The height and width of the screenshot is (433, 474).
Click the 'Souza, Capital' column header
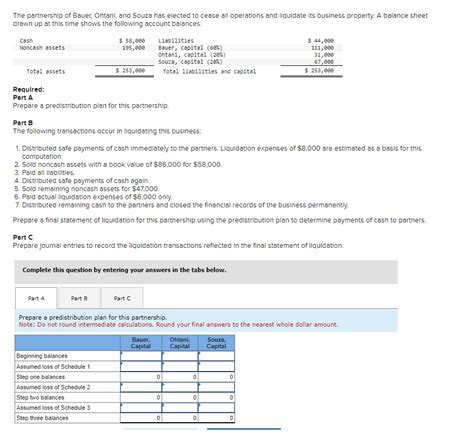click(216, 343)
